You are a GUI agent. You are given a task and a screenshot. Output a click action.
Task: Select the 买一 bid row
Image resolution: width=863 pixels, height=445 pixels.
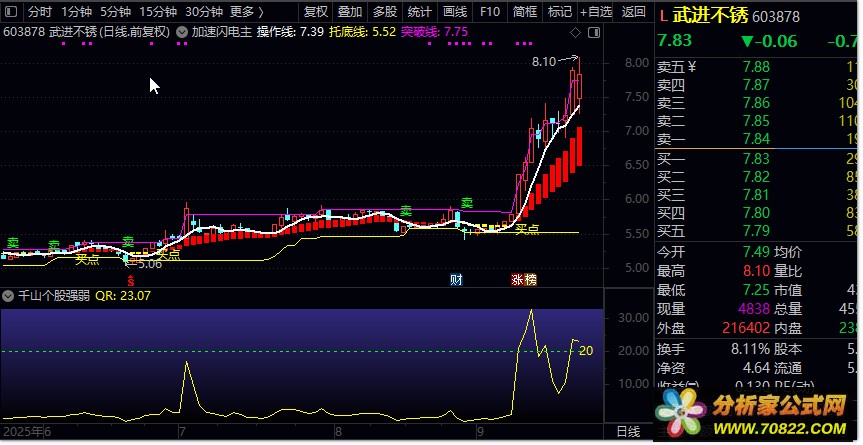(x=758, y=159)
